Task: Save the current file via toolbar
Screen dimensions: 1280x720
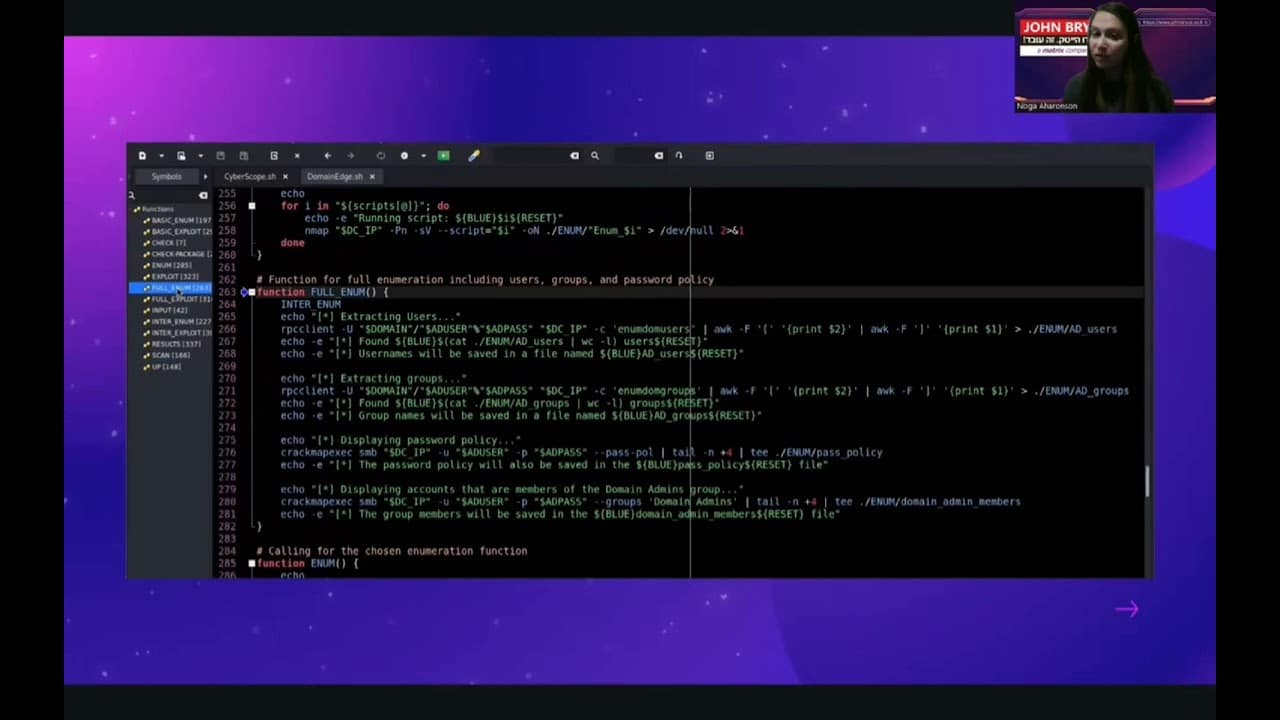Action: [x=221, y=156]
